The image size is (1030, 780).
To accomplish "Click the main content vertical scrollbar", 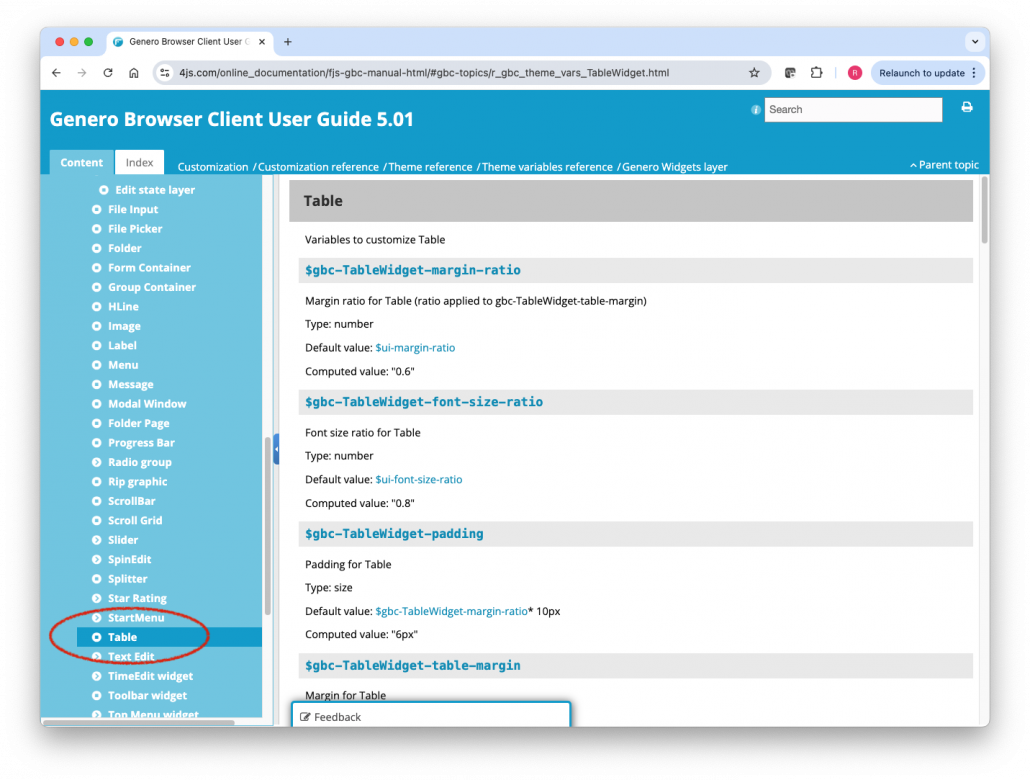I will [x=985, y=210].
